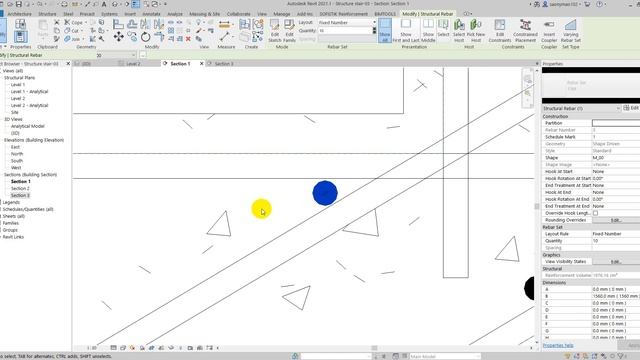
Task: Click the Text tool icon in quick access toolbar
Action: (x=104, y=4)
